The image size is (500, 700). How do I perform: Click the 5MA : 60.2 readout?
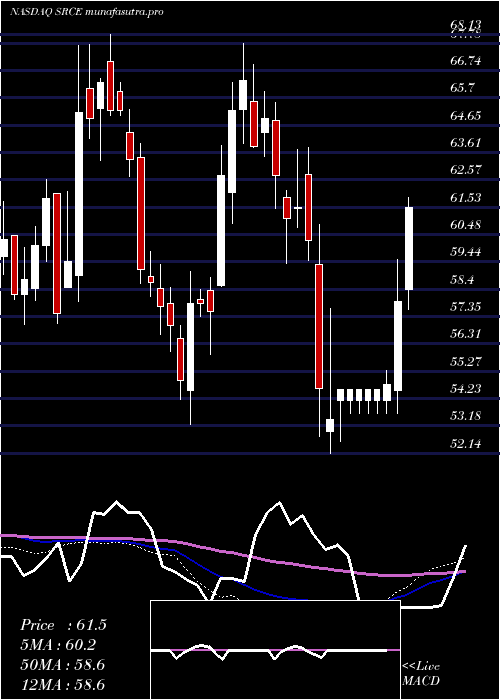(58, 645)
